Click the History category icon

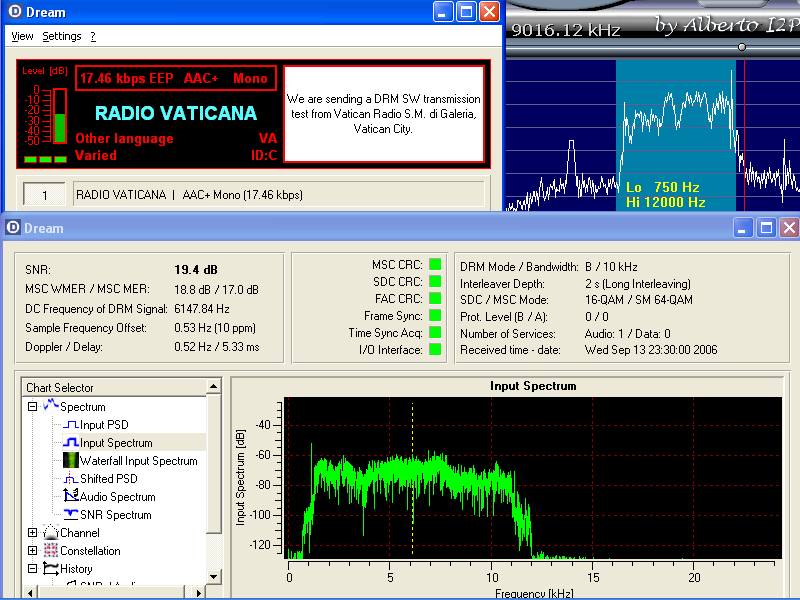click(x=51, y=568)
